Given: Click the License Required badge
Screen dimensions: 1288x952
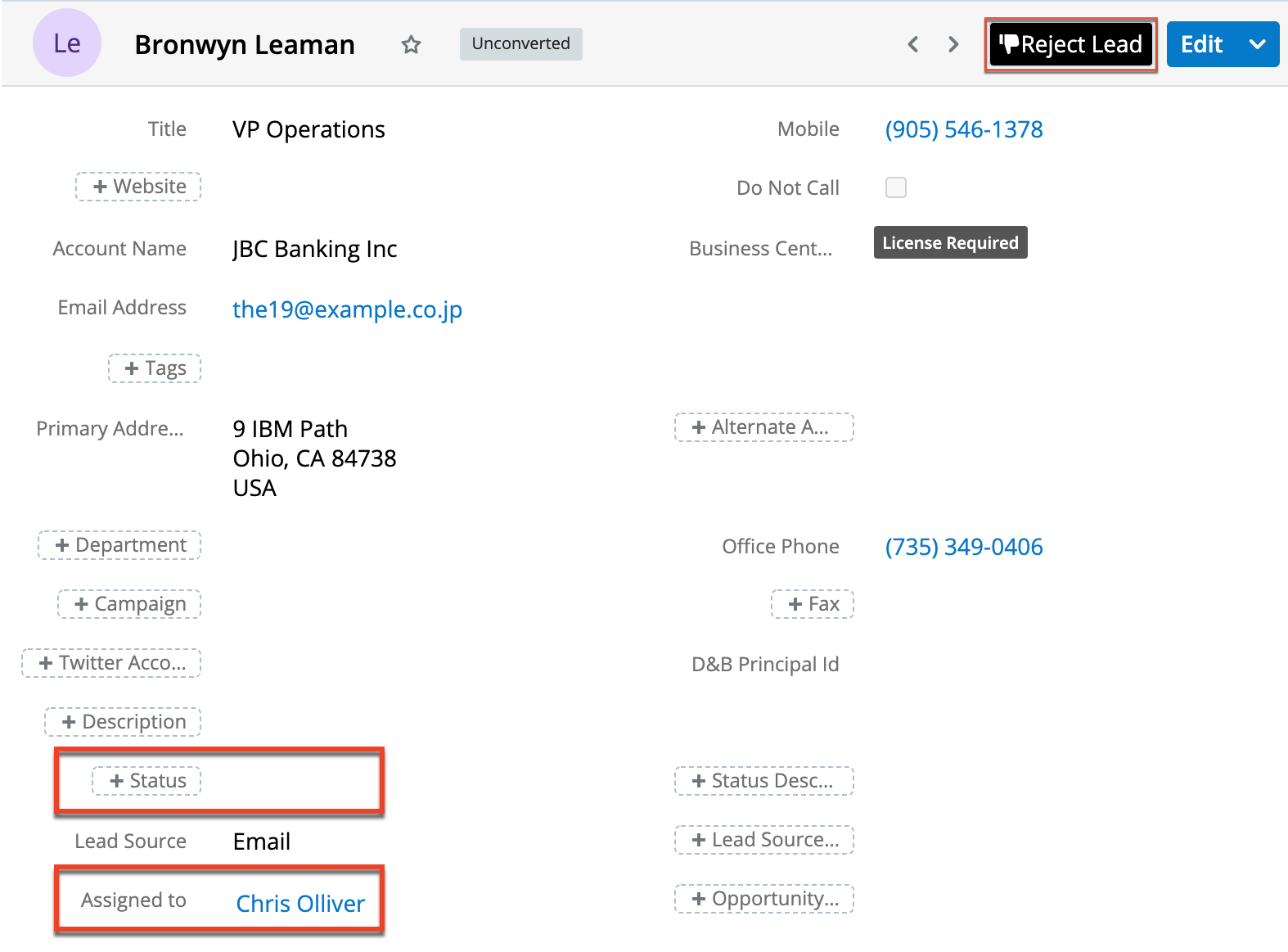Looking at the screenshot, I should coord(950,243).
